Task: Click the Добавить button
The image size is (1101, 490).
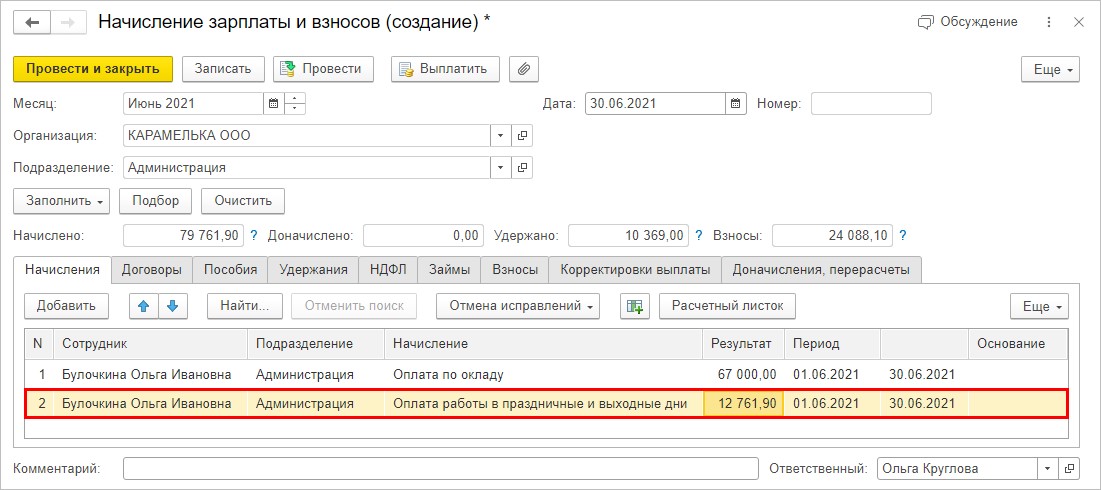Action: [x=66, y=306]
